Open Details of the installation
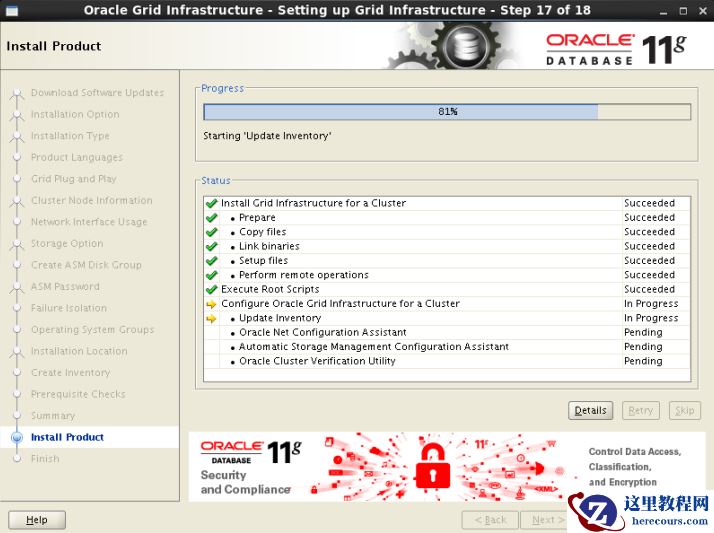 591,411
